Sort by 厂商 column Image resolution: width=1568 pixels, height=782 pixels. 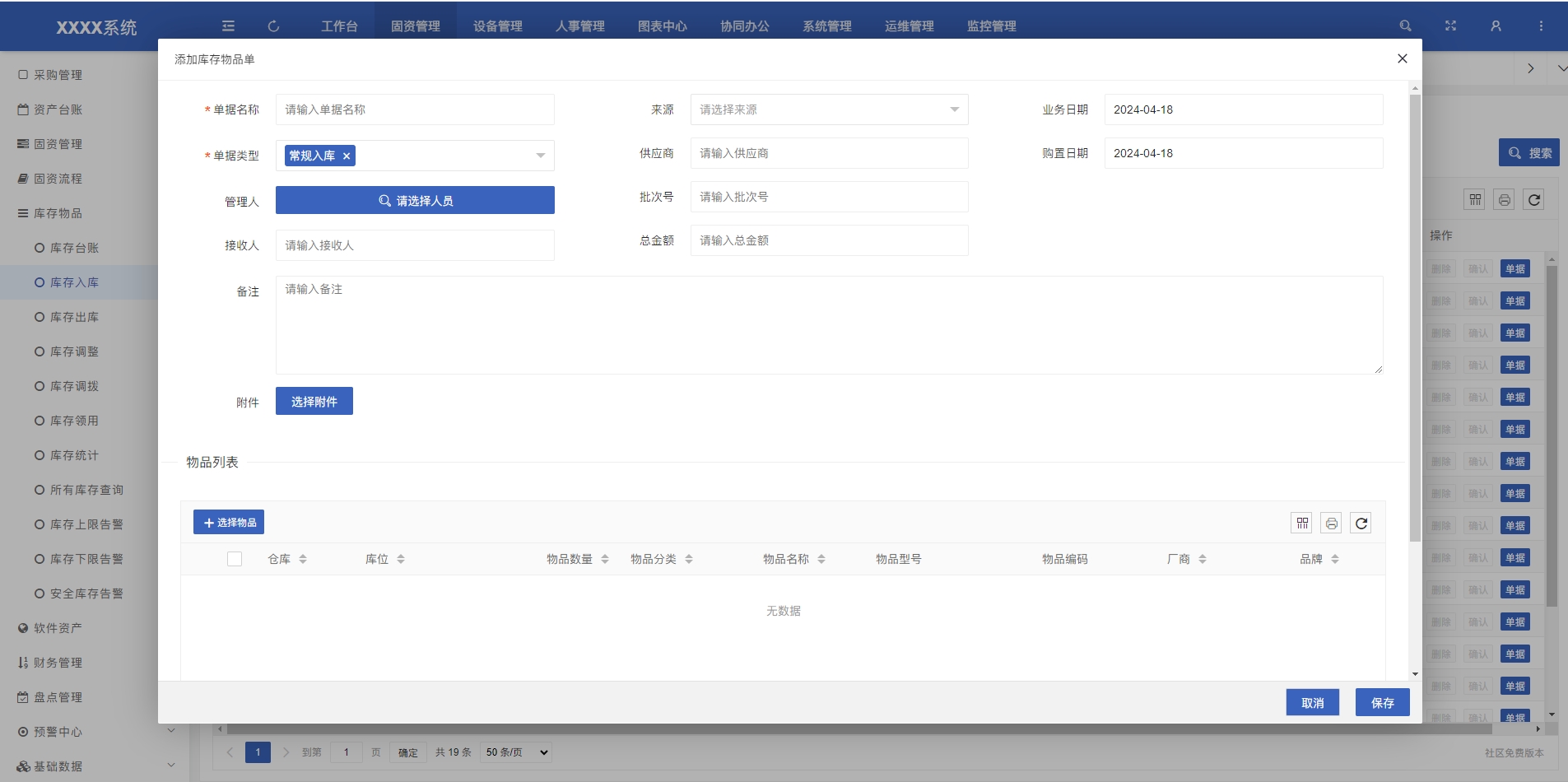(1203, 559)
